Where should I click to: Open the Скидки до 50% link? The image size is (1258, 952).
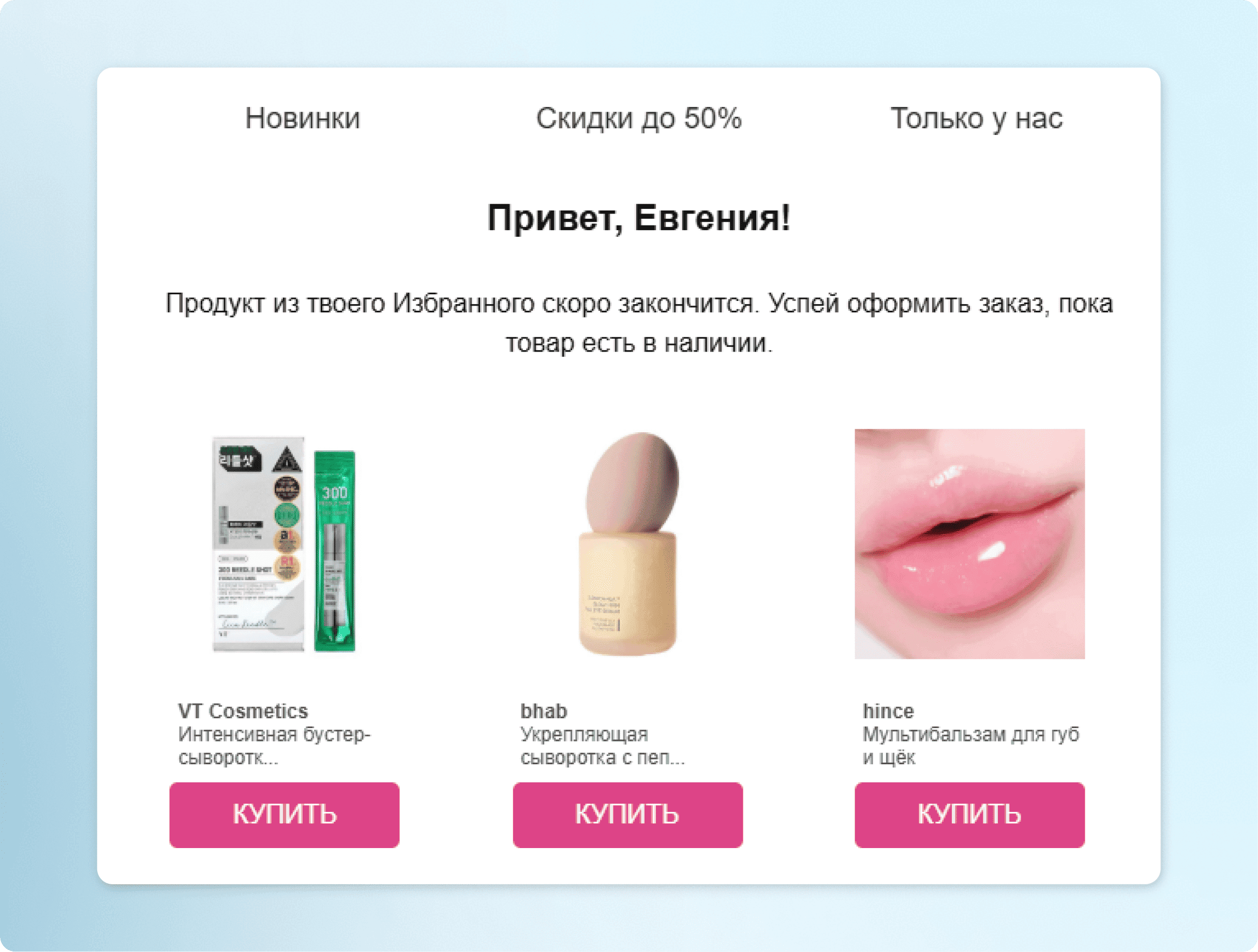(639, 118)
